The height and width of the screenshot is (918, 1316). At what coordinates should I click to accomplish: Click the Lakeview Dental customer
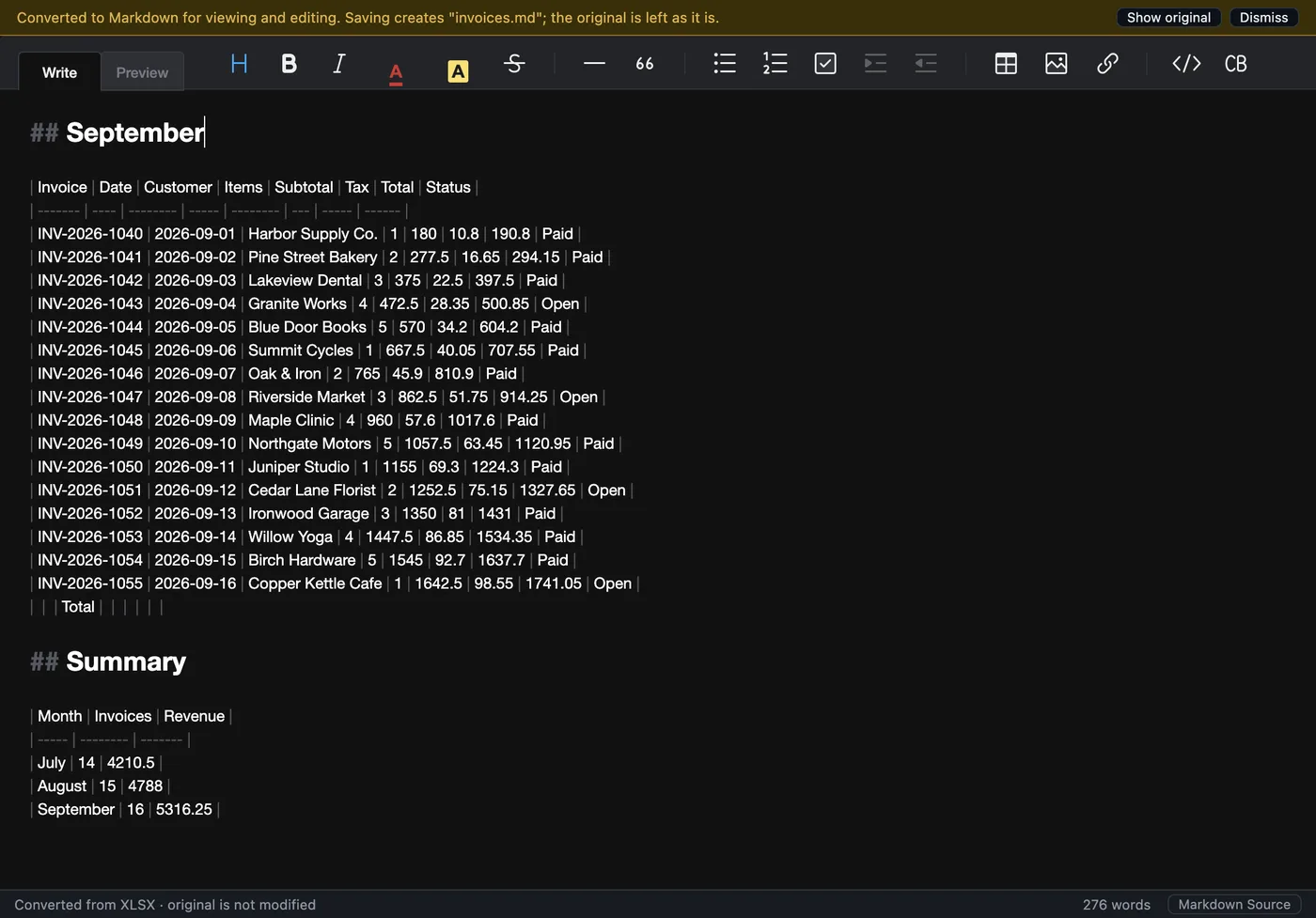coord(305,281)
